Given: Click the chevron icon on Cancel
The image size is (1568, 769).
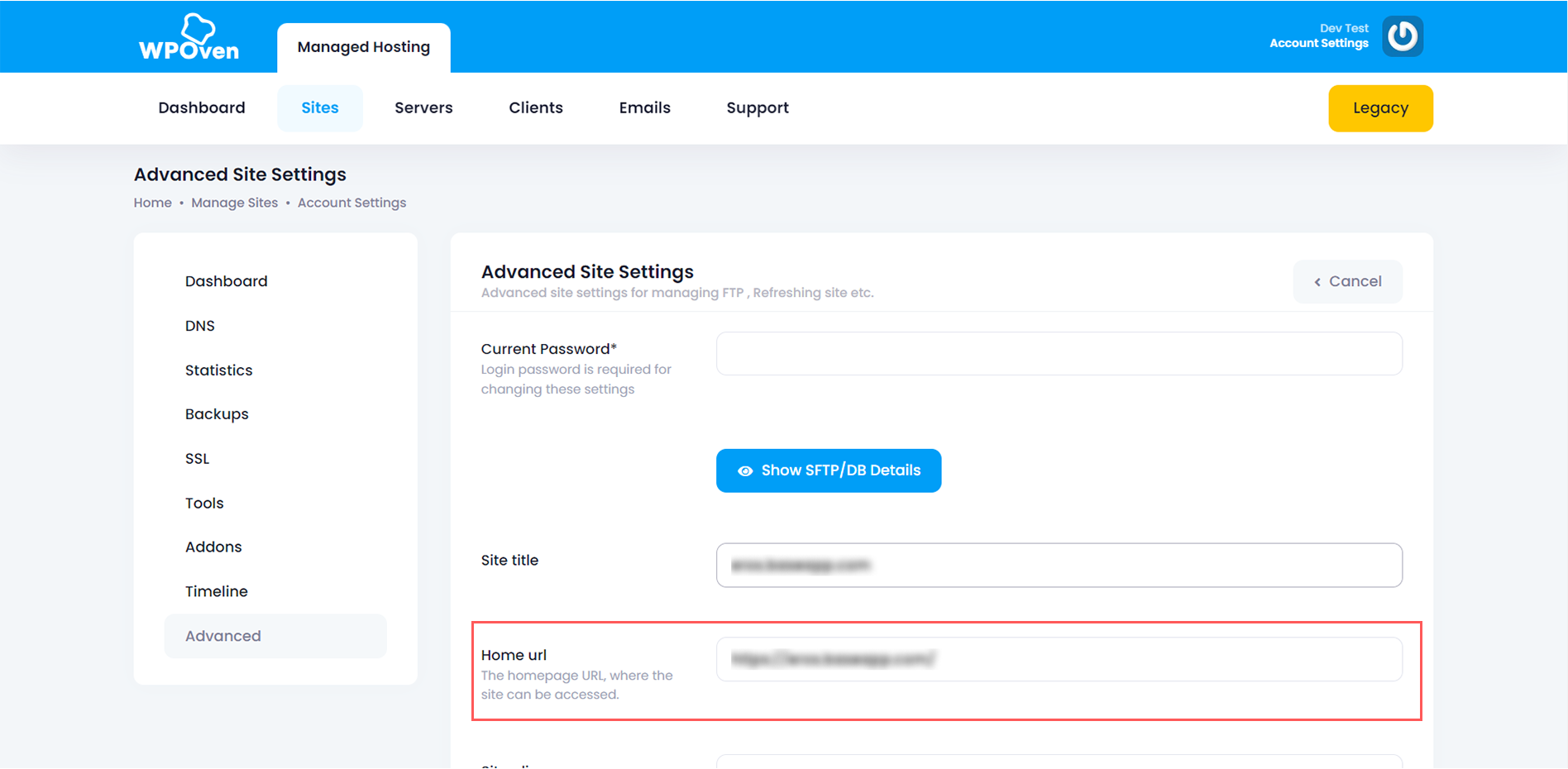Looking at the screenshot, I should (x=1317, y=282).
